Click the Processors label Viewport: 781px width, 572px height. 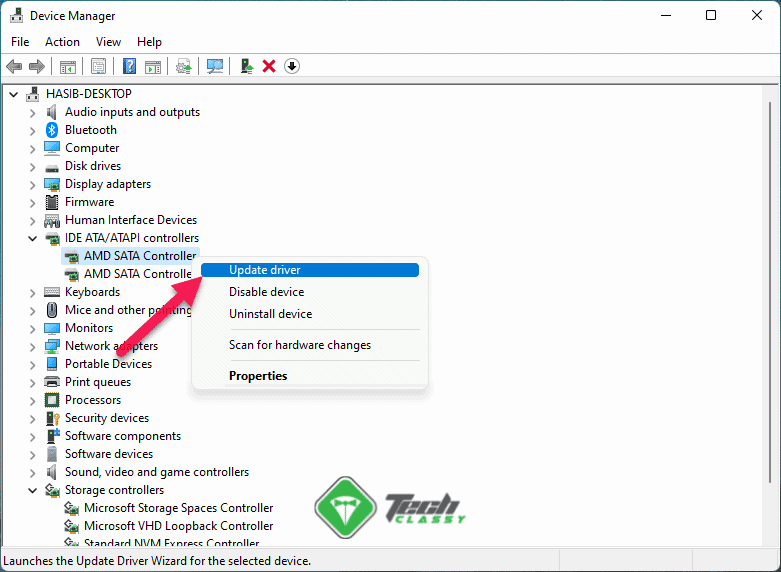tap(93, 400)
